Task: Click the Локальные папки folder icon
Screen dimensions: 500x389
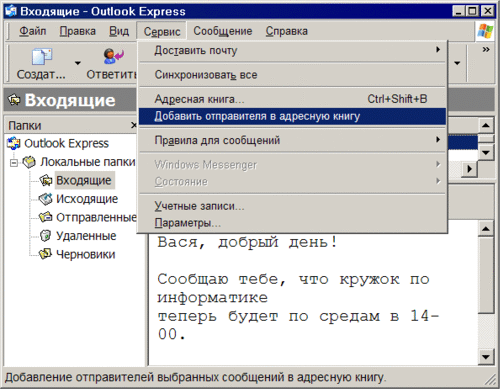Action: (x=29, y=162)
